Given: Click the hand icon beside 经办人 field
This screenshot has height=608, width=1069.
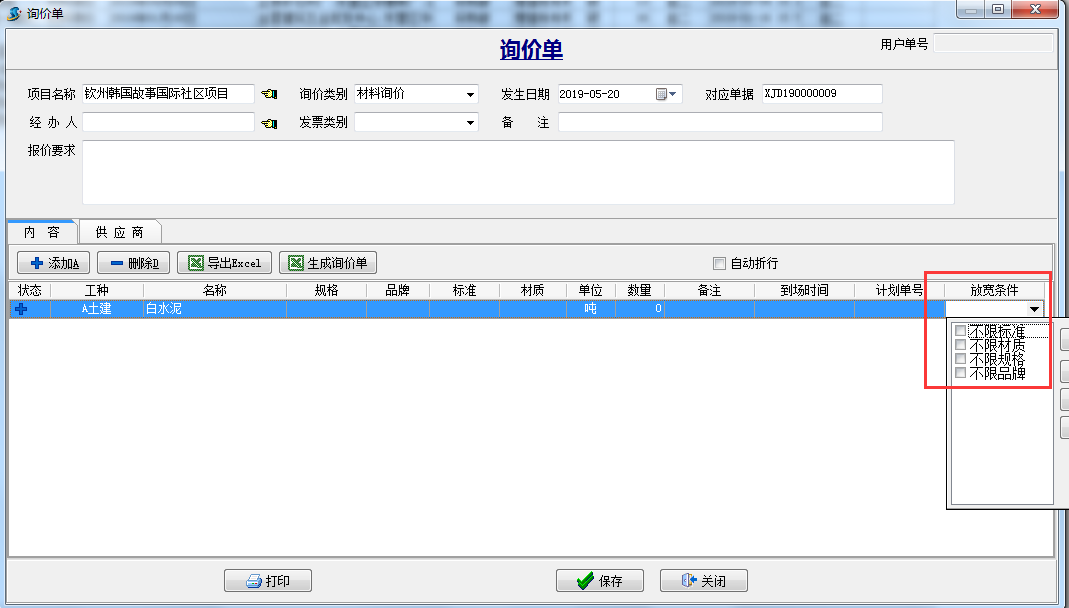Looking at the screenshot, I should click(x=269, y=123).
